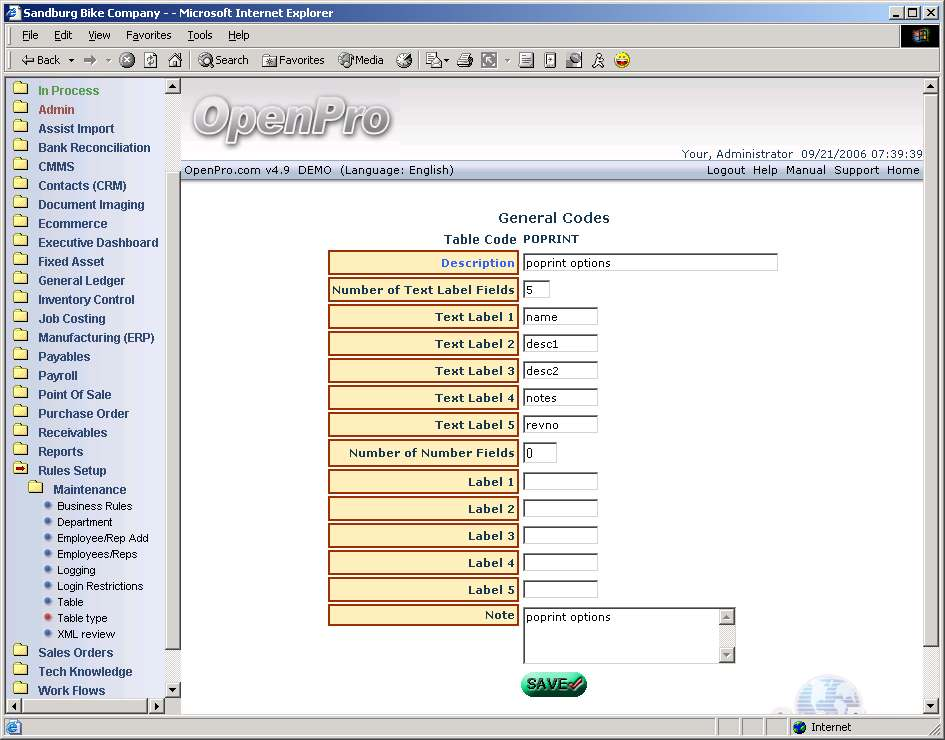Select Business Rules in Maintenance tree
The width and height of the screenshot is (945, 740).
[94, 506]
